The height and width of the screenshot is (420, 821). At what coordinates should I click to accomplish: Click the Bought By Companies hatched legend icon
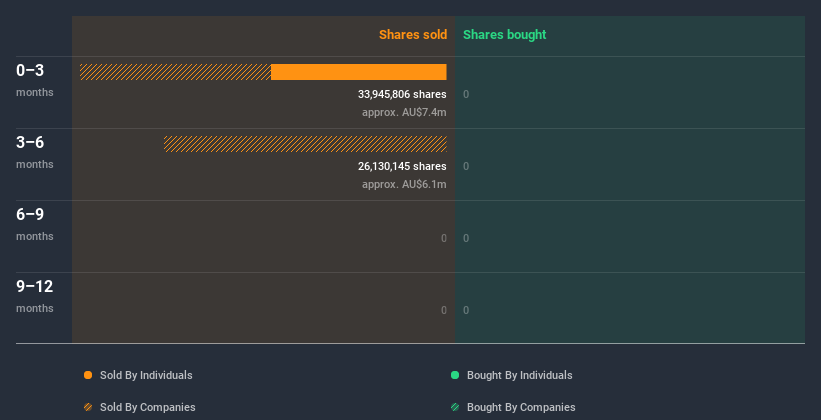coord(455,407)
